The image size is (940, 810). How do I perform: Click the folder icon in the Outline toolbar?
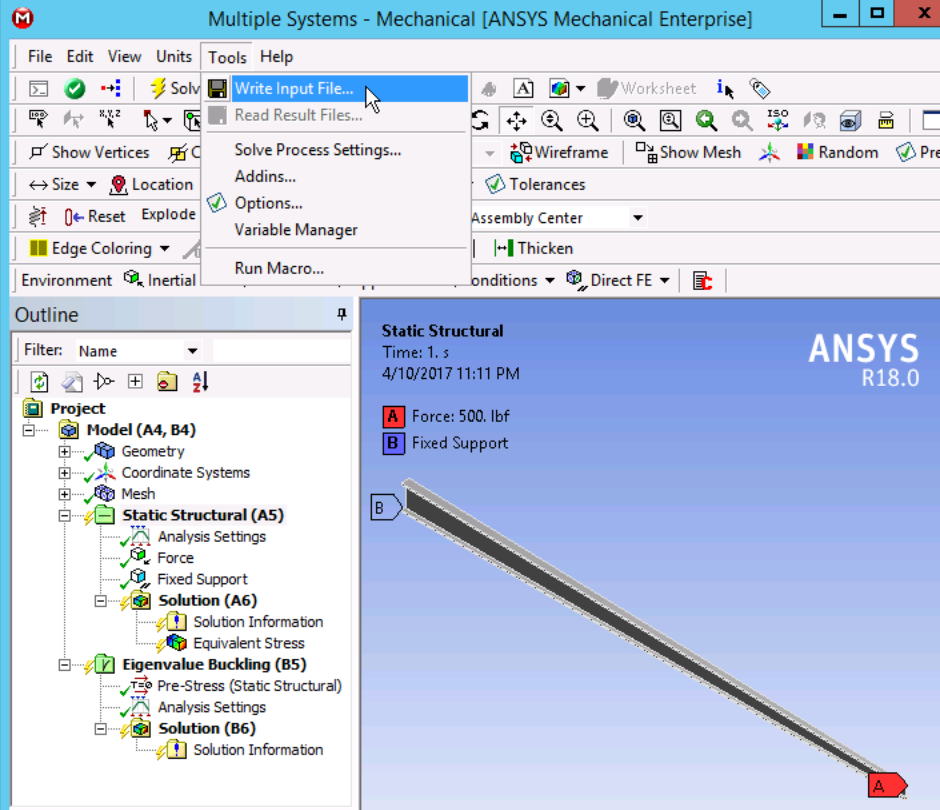pos(167,381)
